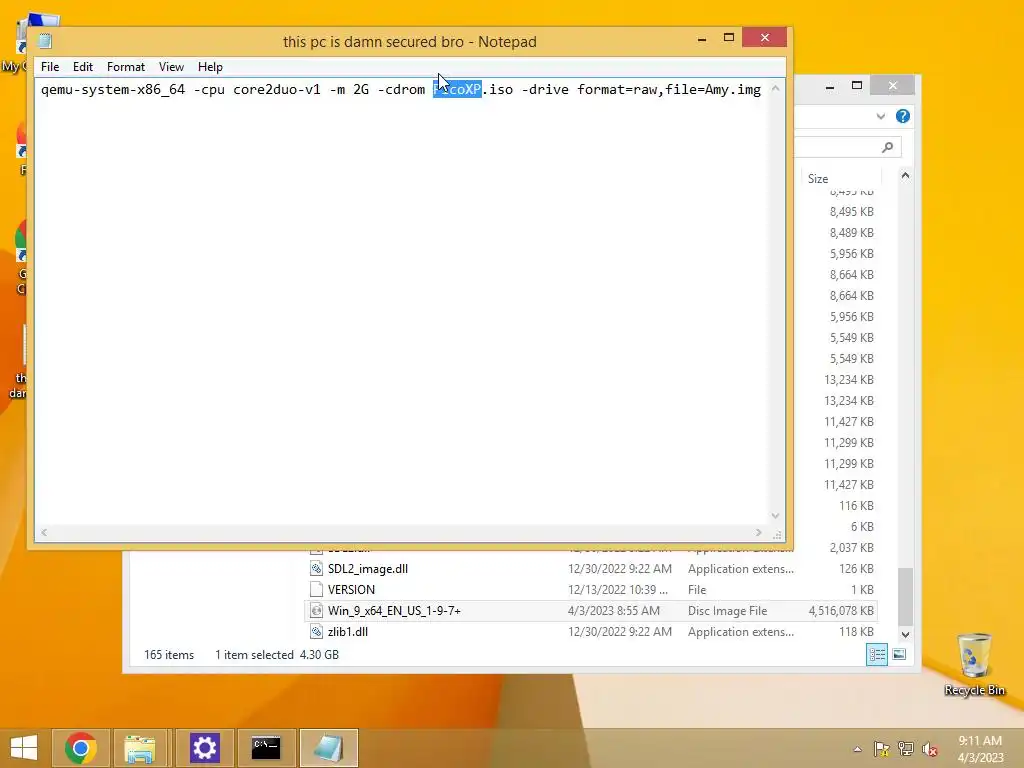Click the Size column header in Explorer
The width and height of the screenshot is (1024, 768).
pos(842,178)
